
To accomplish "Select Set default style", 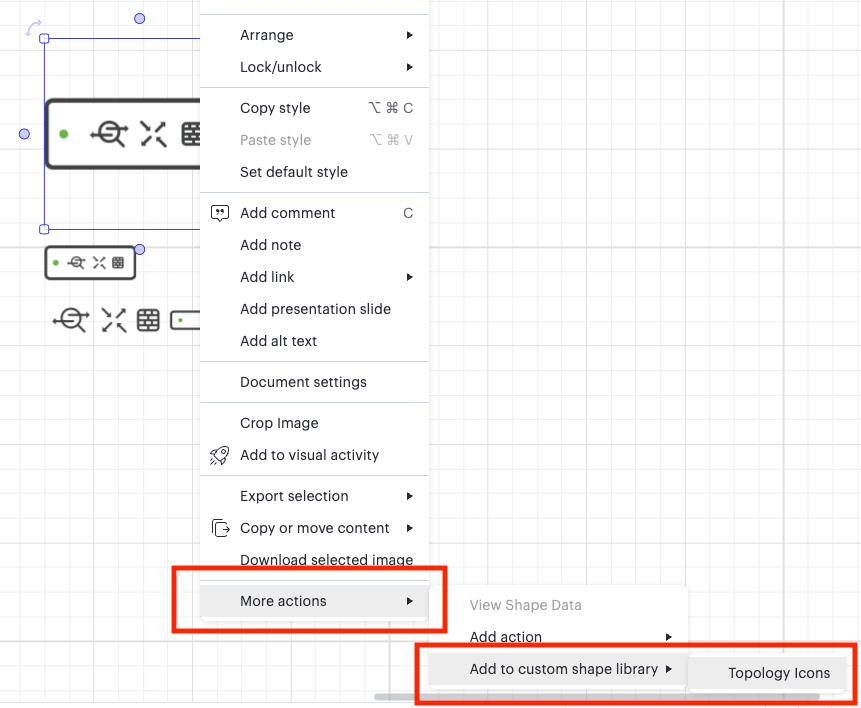I will tap(314, 172).
